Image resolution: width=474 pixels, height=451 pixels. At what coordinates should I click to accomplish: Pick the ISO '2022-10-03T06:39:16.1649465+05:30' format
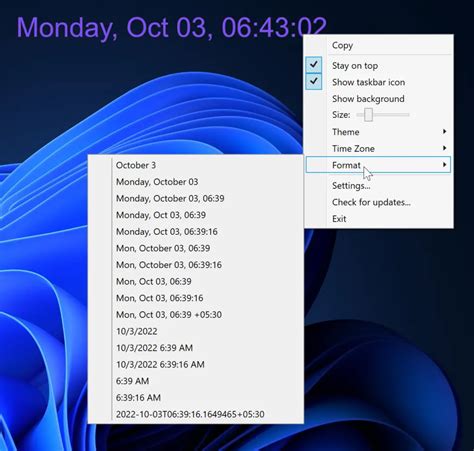pyautogui.click(x=196, y=414)
